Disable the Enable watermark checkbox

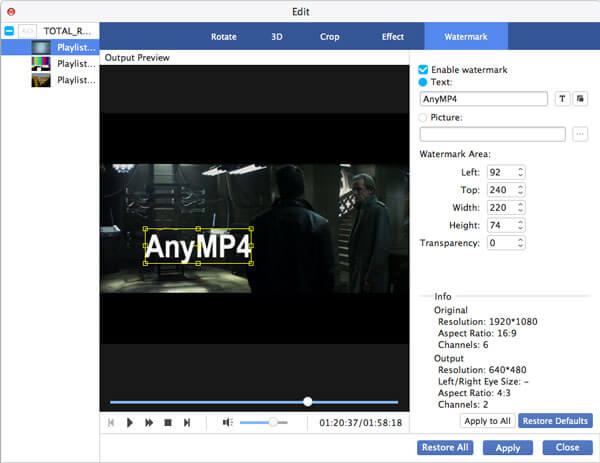click(x=423, y=70)
